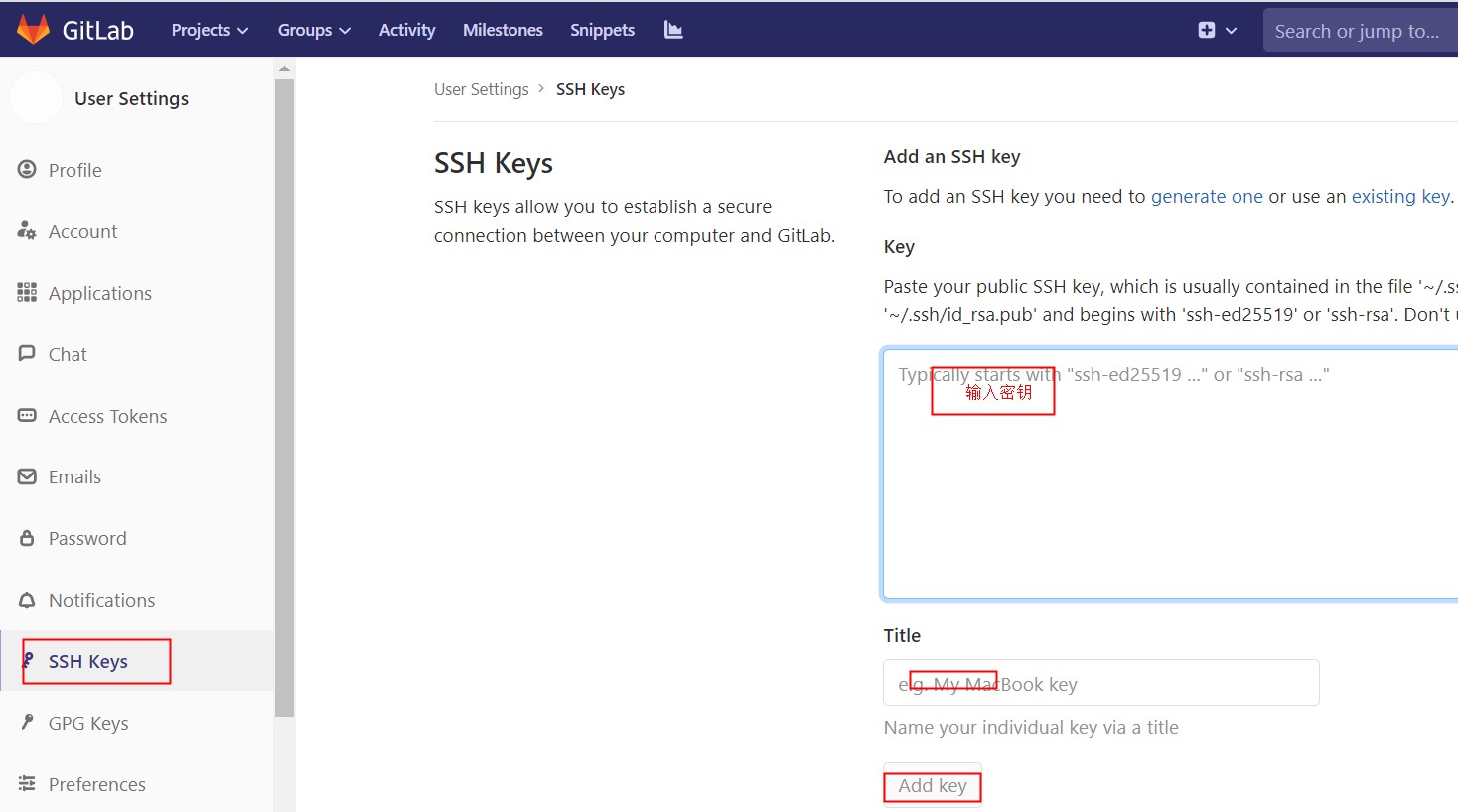
Task: Click the key Title input field
Action: coord(1101,683)
